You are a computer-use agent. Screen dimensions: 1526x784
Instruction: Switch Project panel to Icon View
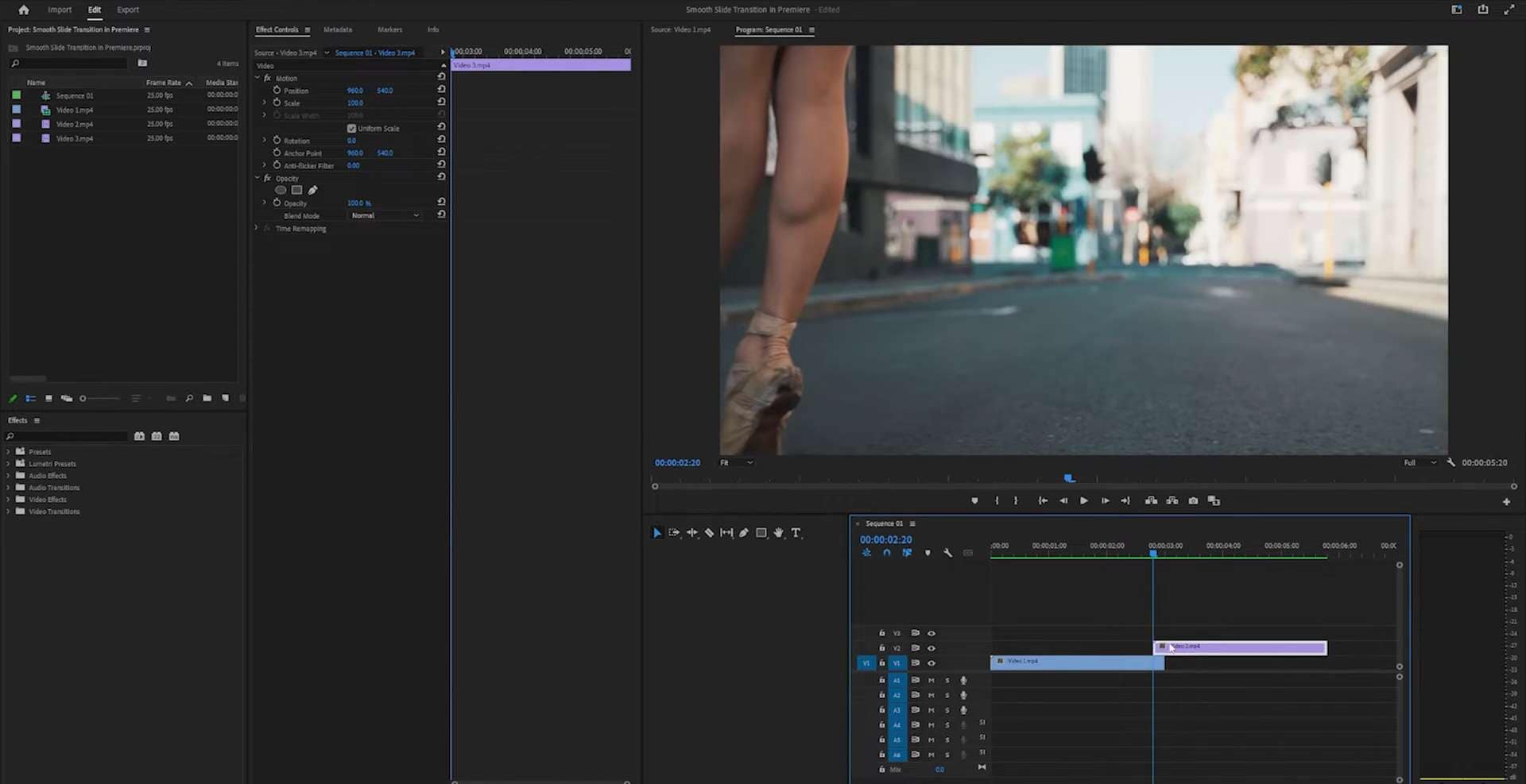pos(48,398)
